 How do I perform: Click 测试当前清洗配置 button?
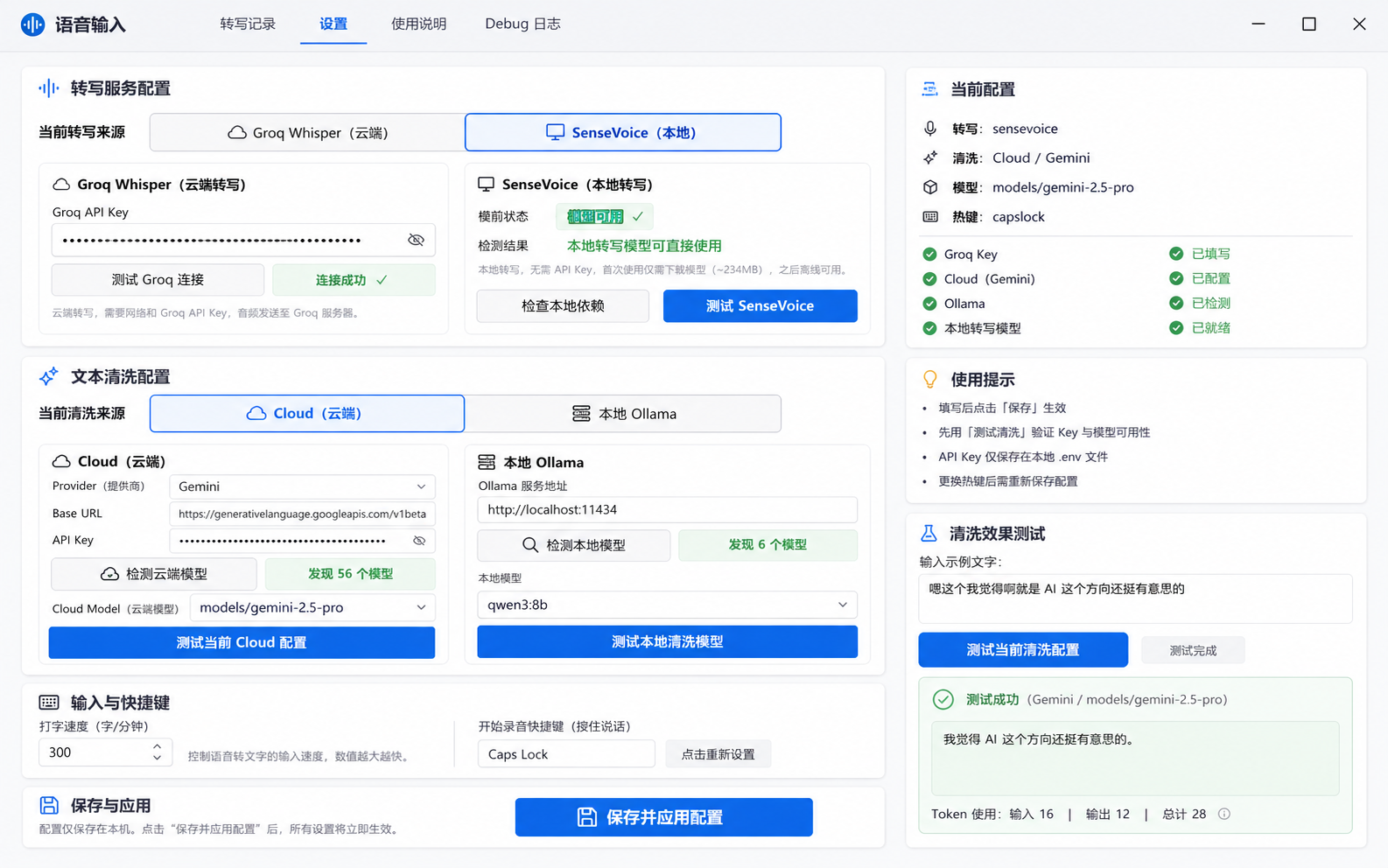[1023, 650]
